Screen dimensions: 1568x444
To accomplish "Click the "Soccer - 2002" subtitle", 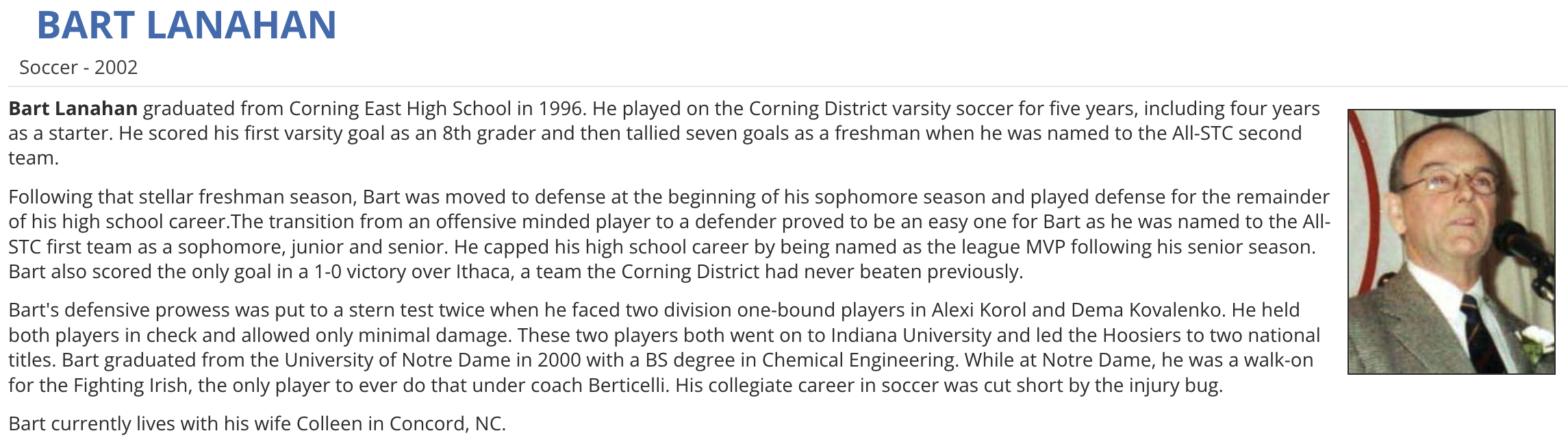I will pyautogui.click(x=78, y=67).
